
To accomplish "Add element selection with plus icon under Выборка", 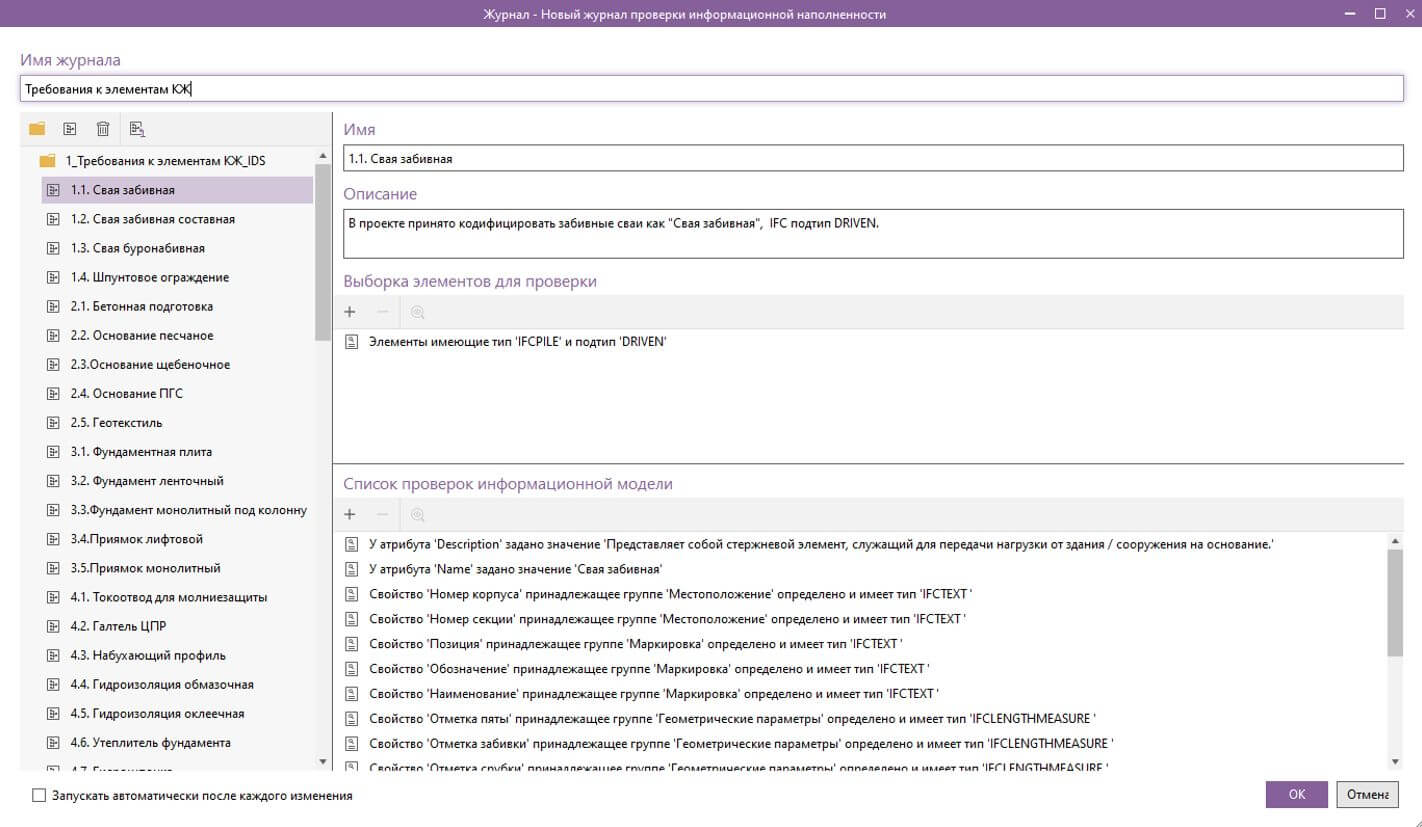I will tap(350, 312).
